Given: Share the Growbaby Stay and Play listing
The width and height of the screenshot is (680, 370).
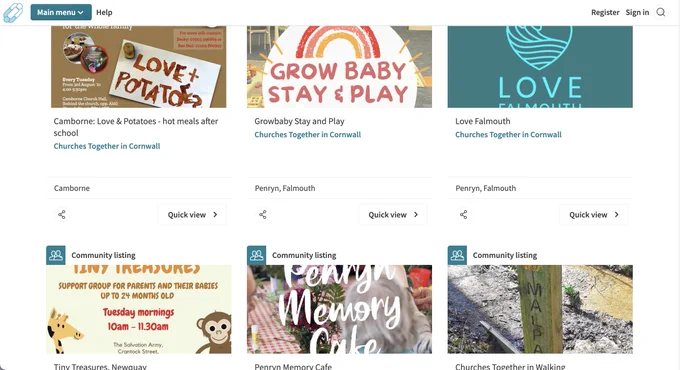Looking at the screenshot, I should coord(263,214).
